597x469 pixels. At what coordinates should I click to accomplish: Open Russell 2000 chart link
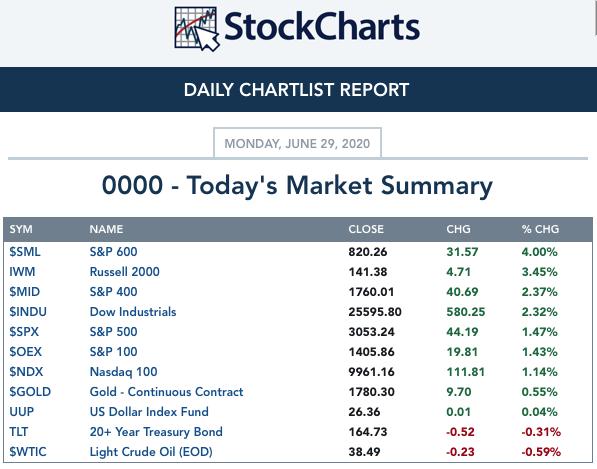pos(125,272)
